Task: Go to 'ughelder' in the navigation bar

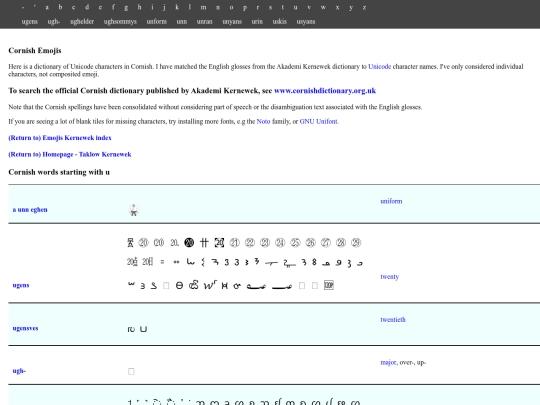Action: click(82, 21)
